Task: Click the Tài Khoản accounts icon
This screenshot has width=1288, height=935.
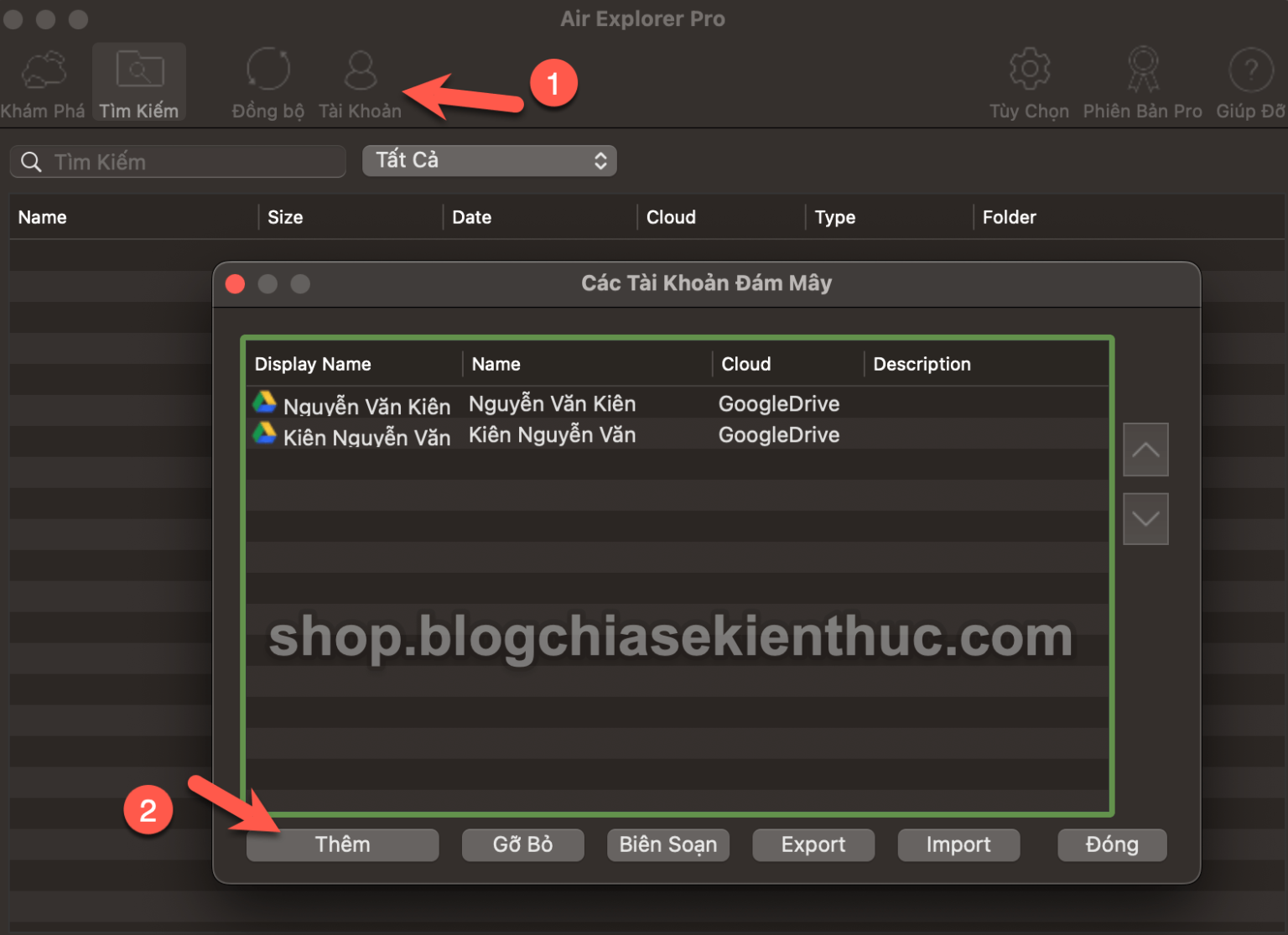Action: point(361,70)
